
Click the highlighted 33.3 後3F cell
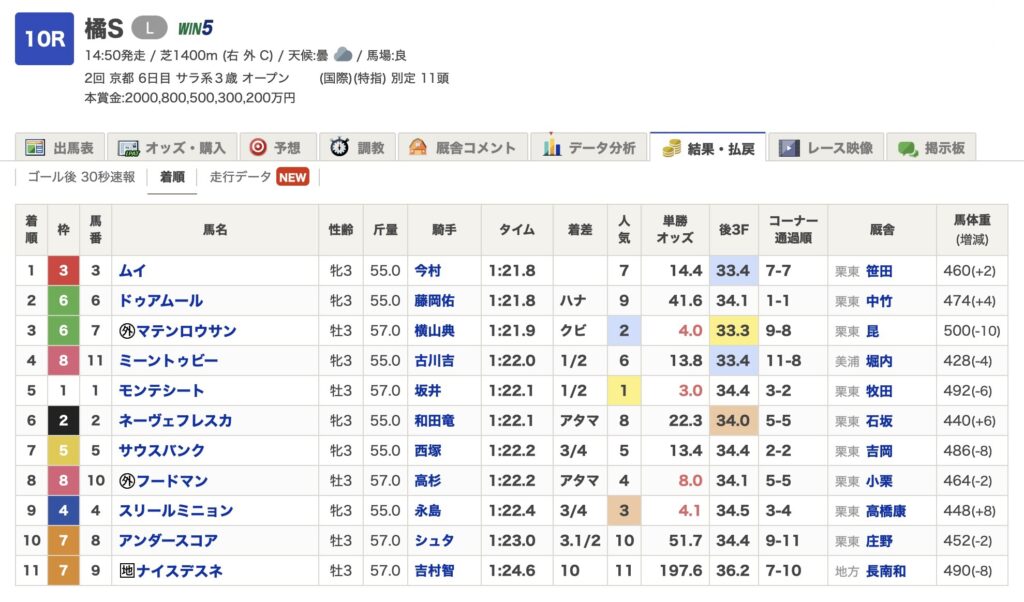[733, 331]
